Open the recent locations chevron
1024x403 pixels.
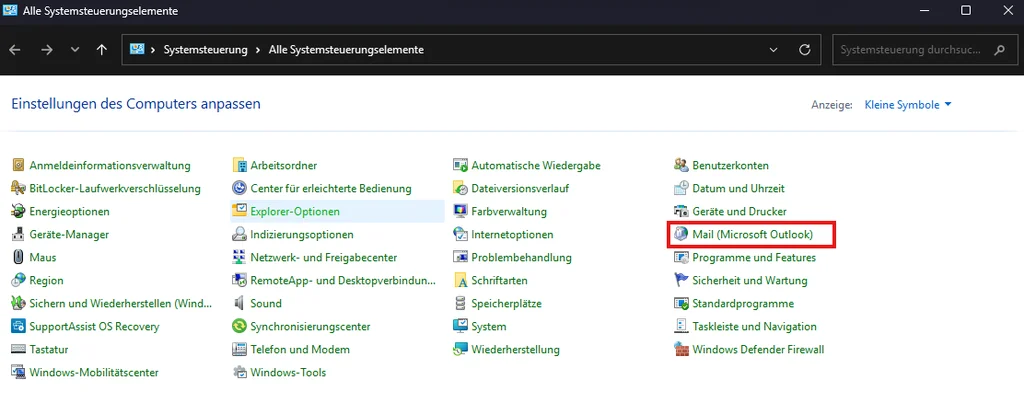click(x=75, y=49)
